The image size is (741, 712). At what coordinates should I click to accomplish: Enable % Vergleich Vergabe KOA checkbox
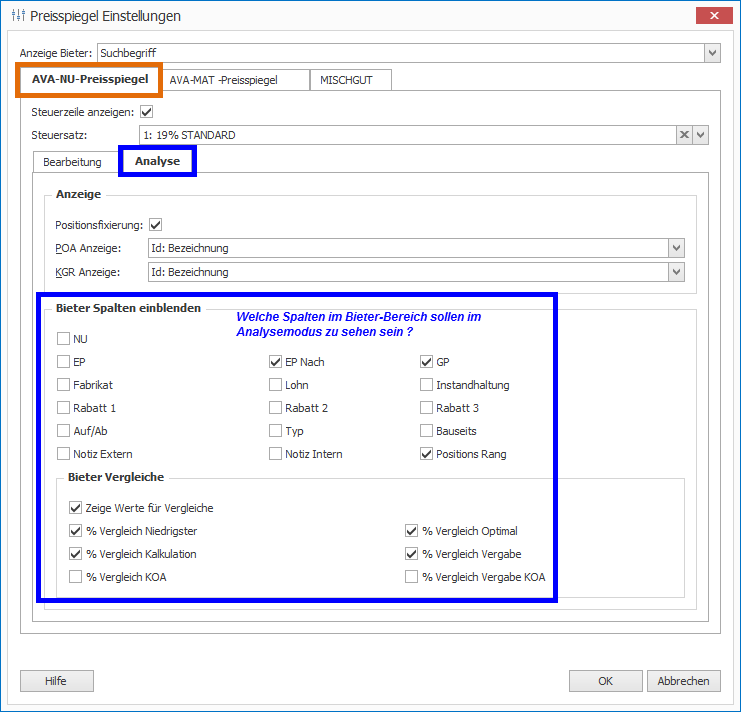click(x=411, y=576)
